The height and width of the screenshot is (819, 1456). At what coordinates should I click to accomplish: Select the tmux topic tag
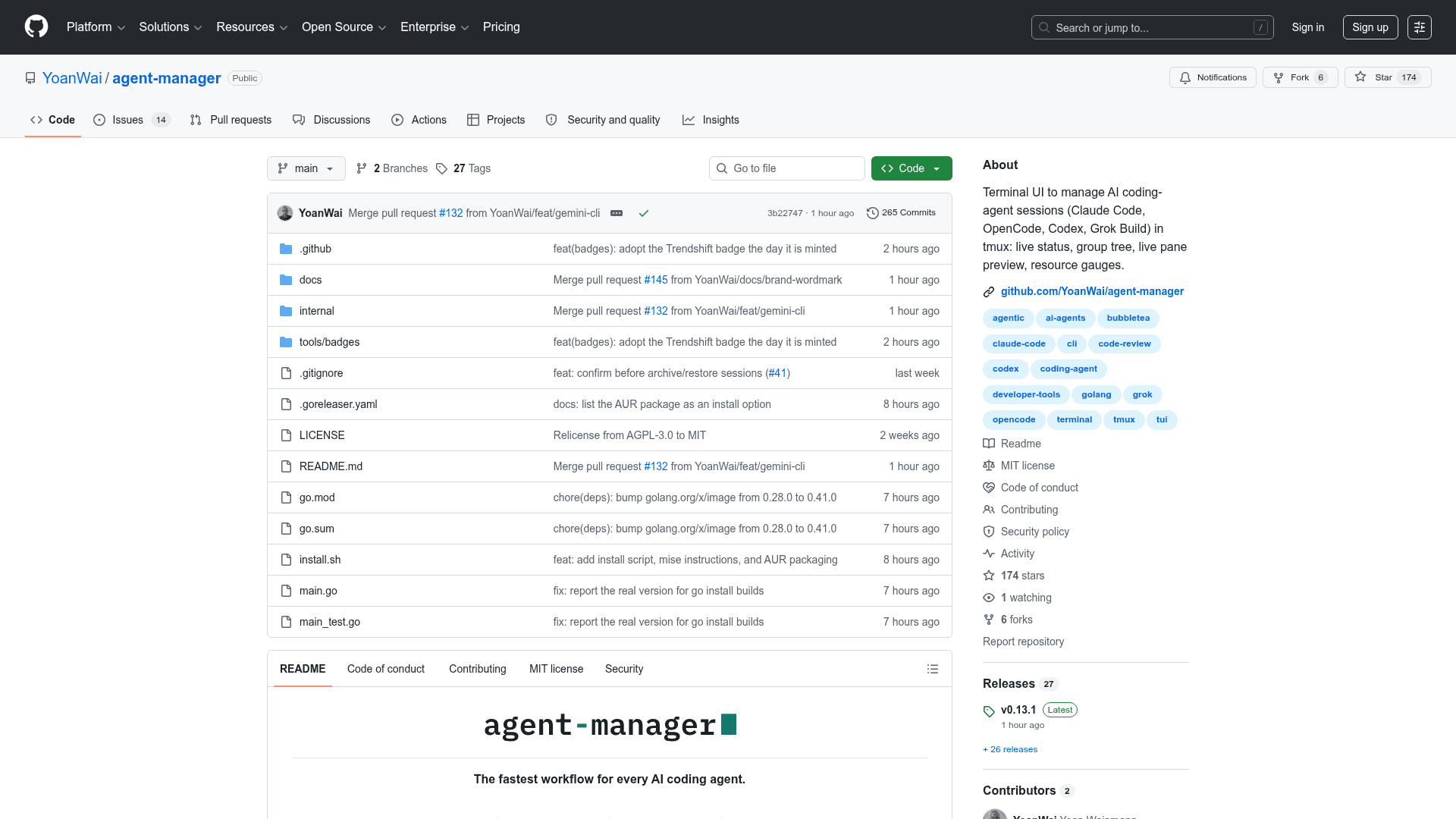1124,420
